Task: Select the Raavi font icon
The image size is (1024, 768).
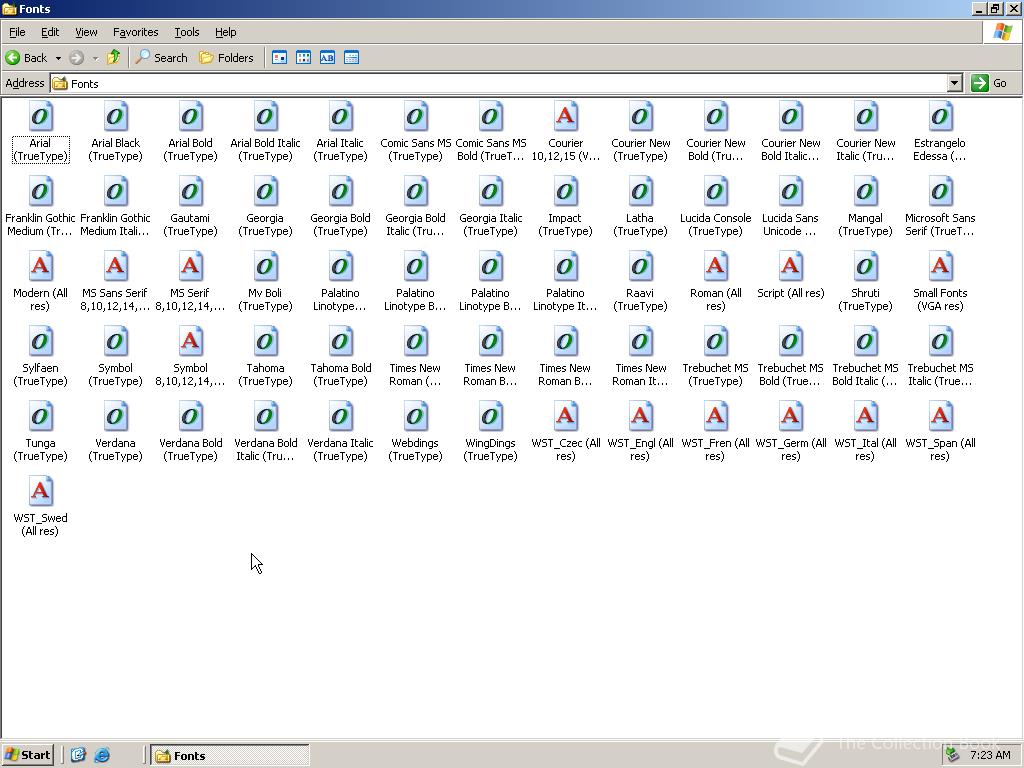Action: (x=641, y=267)
